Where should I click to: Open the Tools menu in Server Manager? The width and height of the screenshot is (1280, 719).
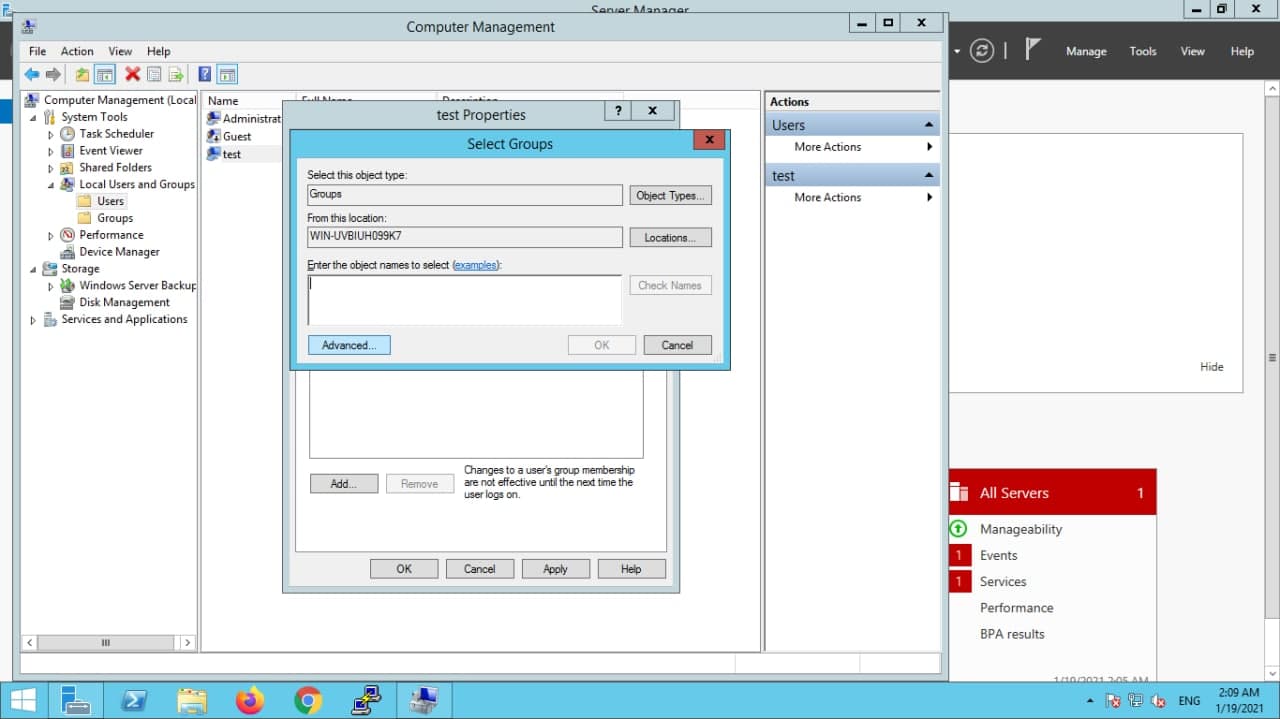click(x=1142, y=51)
